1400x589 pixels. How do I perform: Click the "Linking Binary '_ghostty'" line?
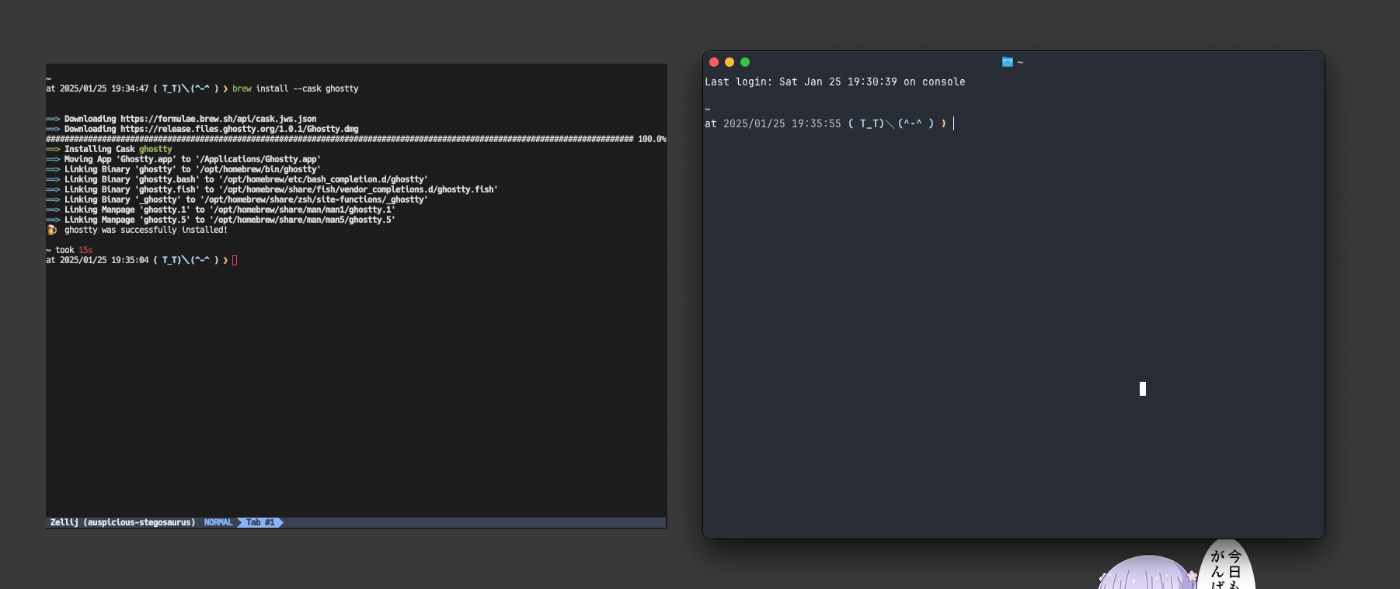[x=237, y=199]
